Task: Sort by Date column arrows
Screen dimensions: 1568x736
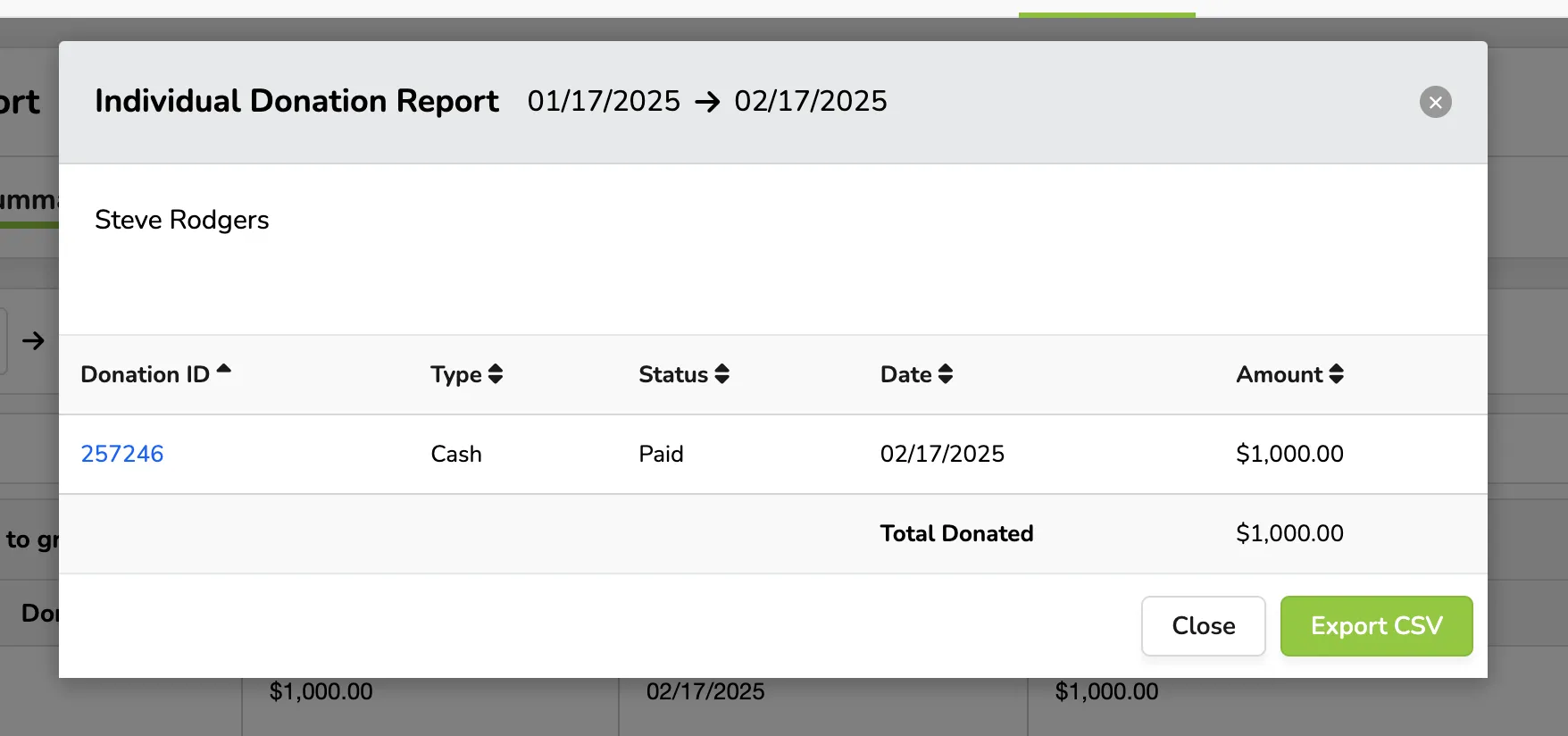Action: 946,374
